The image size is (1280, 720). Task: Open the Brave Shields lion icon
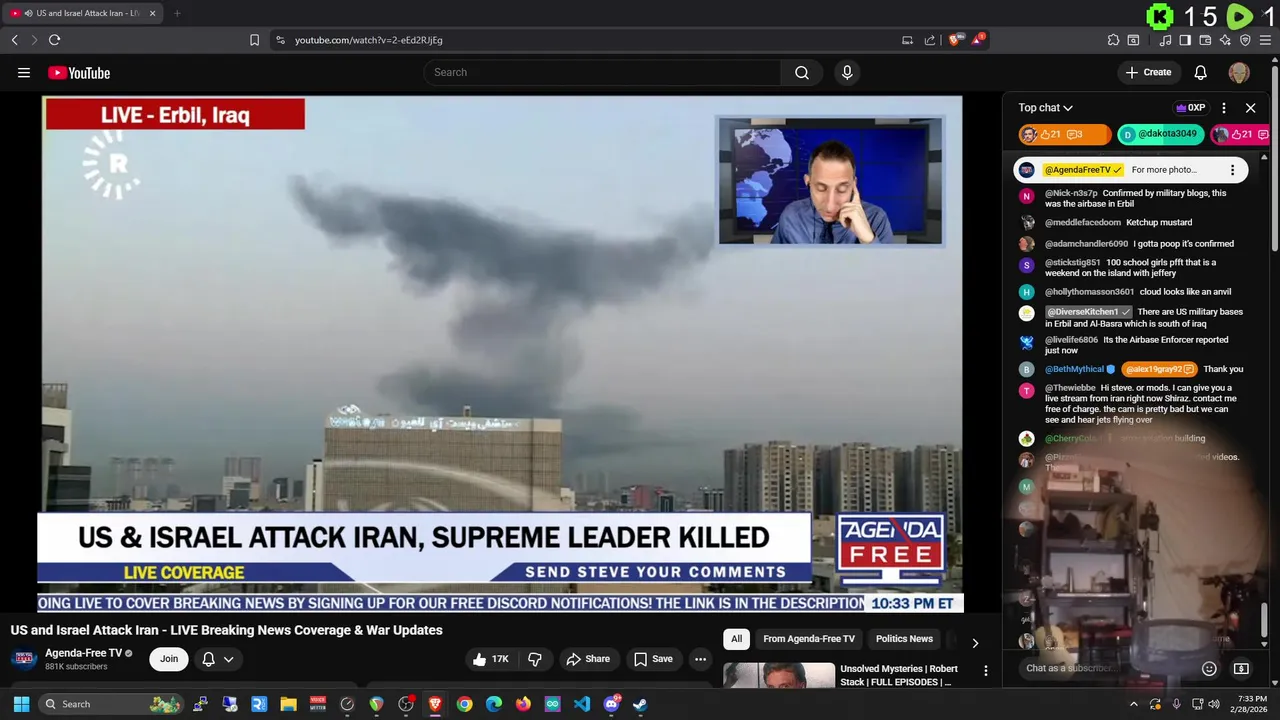tap(955, 40)
